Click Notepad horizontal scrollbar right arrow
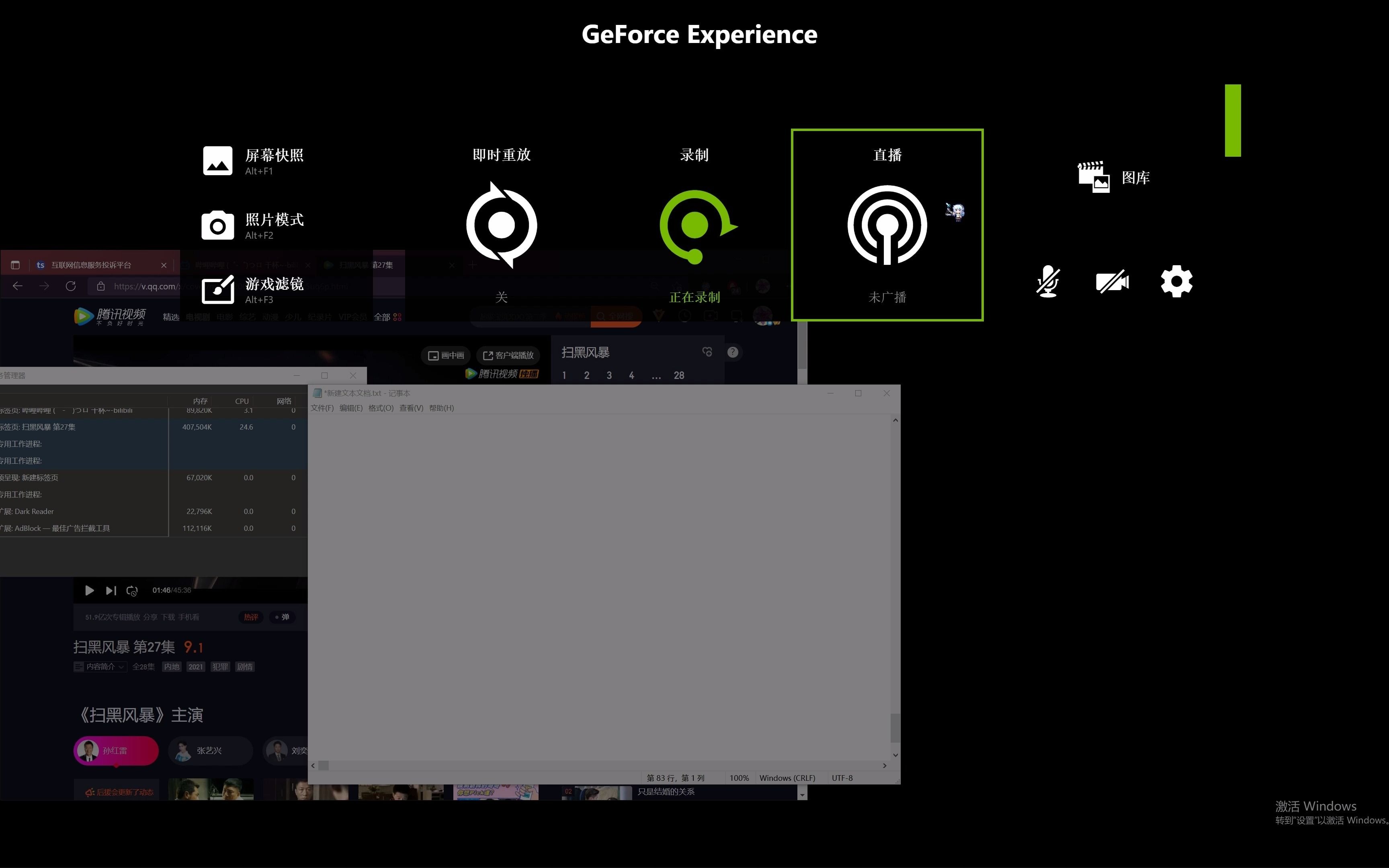The height and width of the screenshot is (868, 1389). coord(885,765)
